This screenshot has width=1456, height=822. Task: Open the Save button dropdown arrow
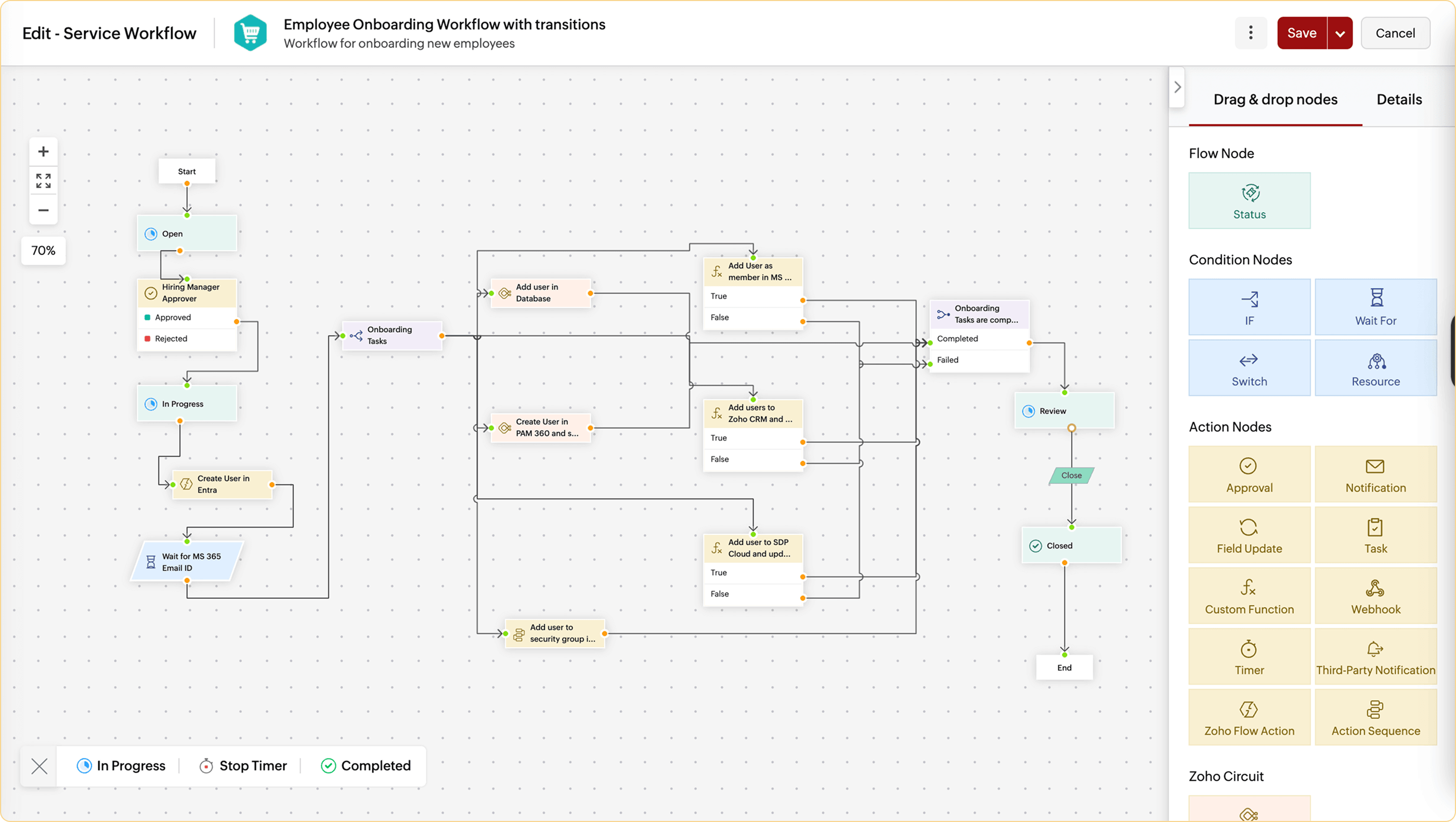tap(1340, 33)
